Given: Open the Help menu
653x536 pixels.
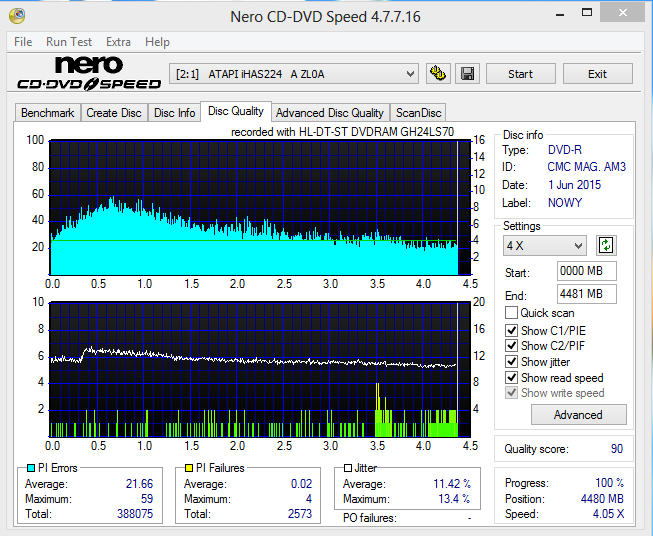Looking at the screenshot, I should [x=157, y=42].
